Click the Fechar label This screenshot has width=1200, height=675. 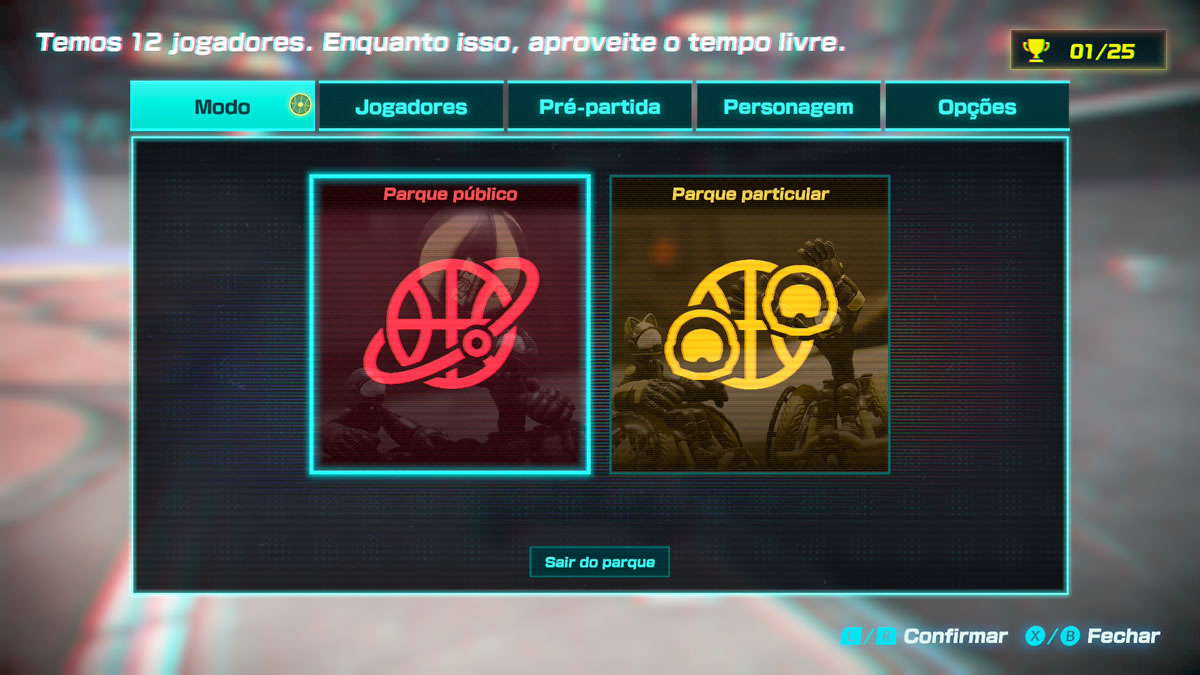click(1124, 636)
